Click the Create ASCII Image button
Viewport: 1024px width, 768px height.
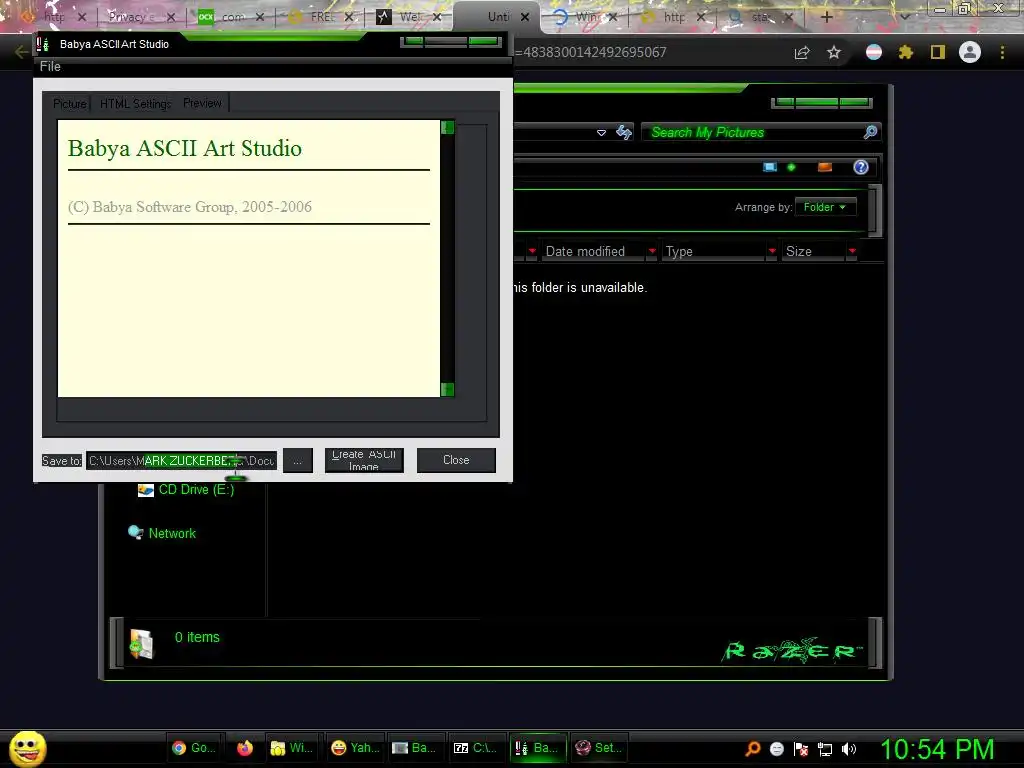[364, 460]
